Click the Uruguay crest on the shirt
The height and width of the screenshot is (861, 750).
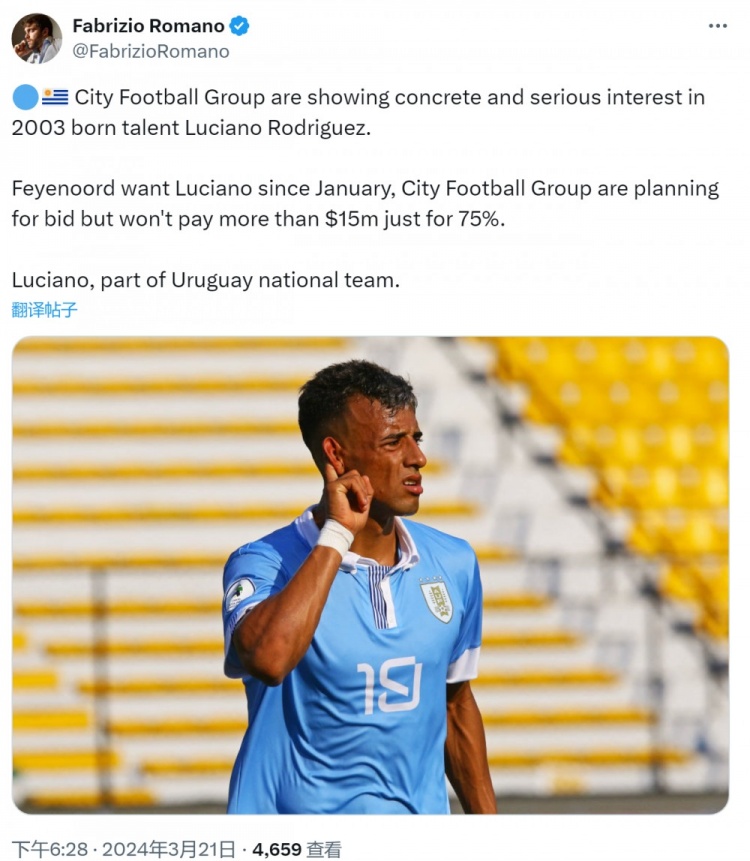point(436,600)
